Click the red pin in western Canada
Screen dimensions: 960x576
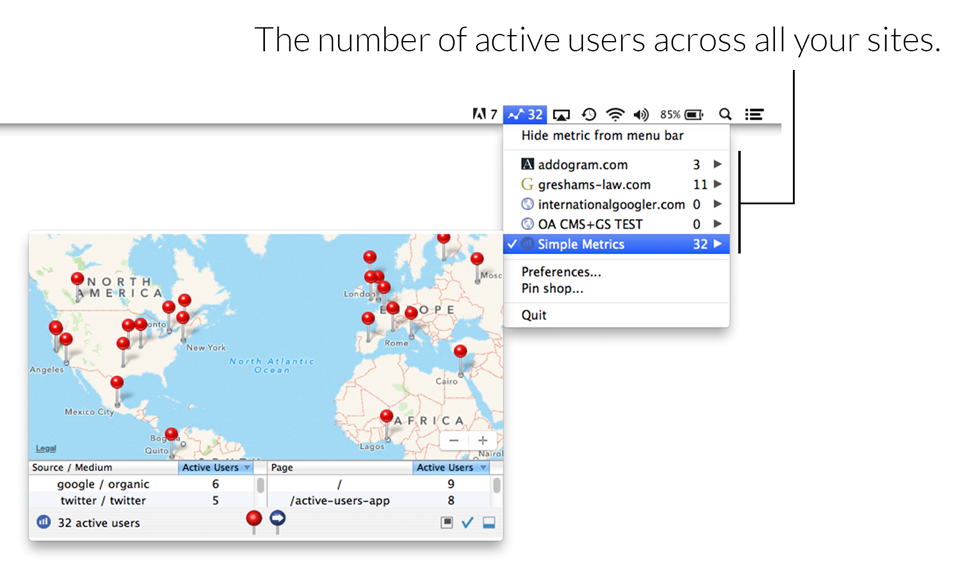click(x=77, y=279)
